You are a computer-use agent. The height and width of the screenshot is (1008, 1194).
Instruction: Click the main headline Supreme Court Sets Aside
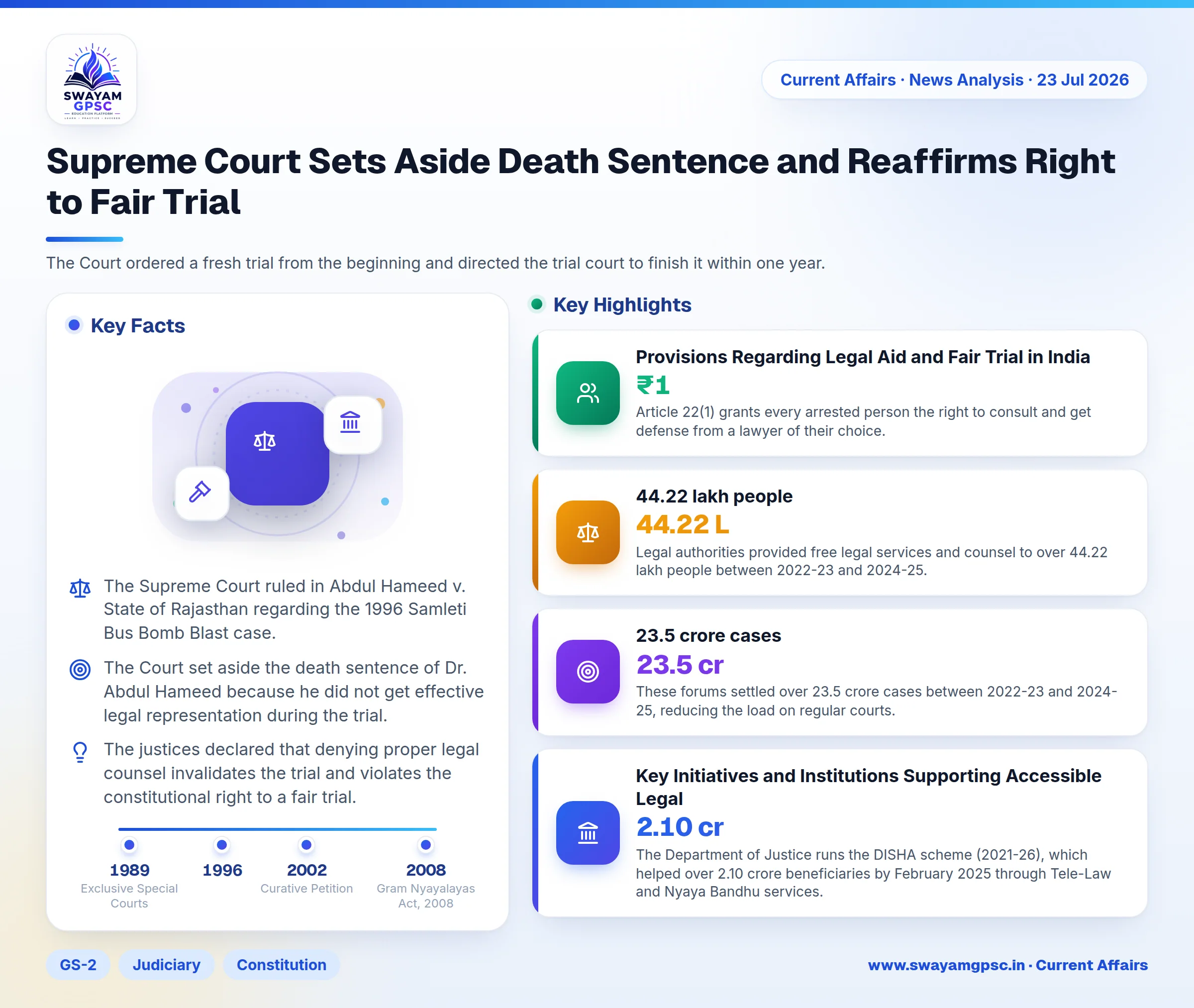tap(581, 181)
